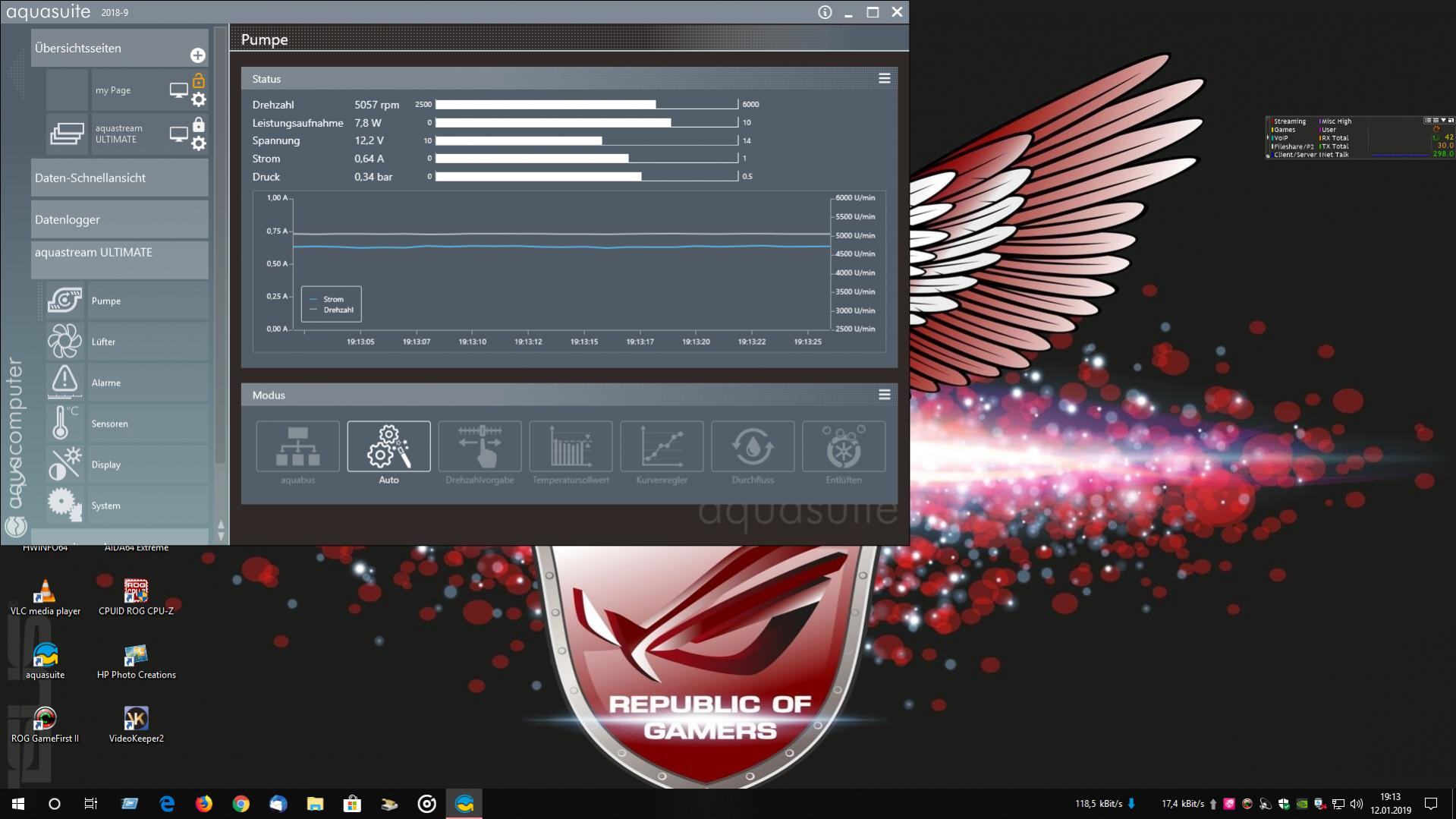The image size is (1456, 819).
Task: Open aquasuite info icon in title bar
Action: (x=825, y=12)
